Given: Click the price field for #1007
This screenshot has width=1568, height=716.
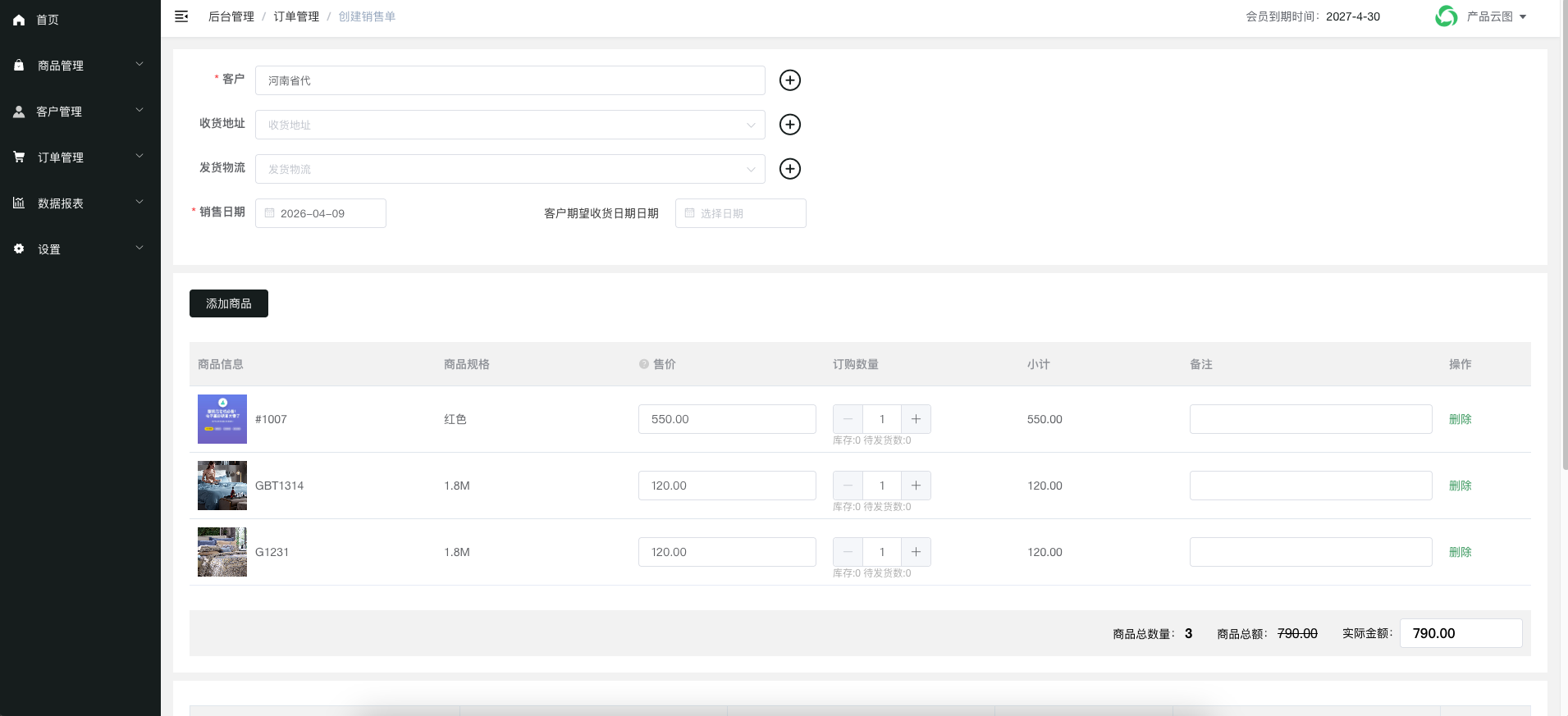Looking at the screenshot, I should [727, 419].
